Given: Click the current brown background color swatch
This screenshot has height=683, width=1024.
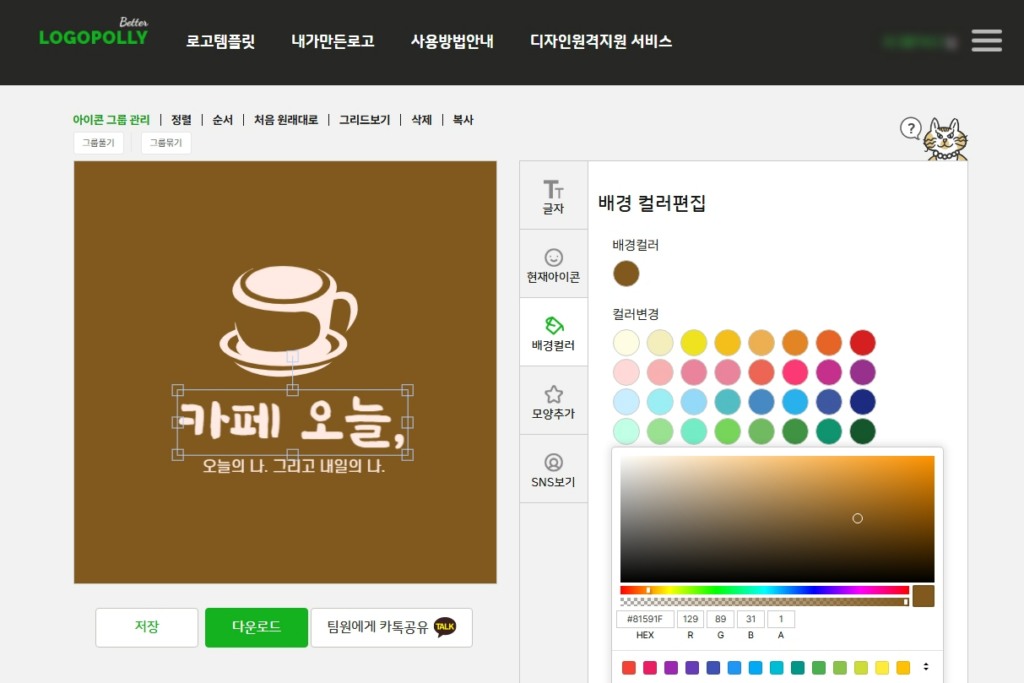Looking at the screenshot, I should point(626,274).
